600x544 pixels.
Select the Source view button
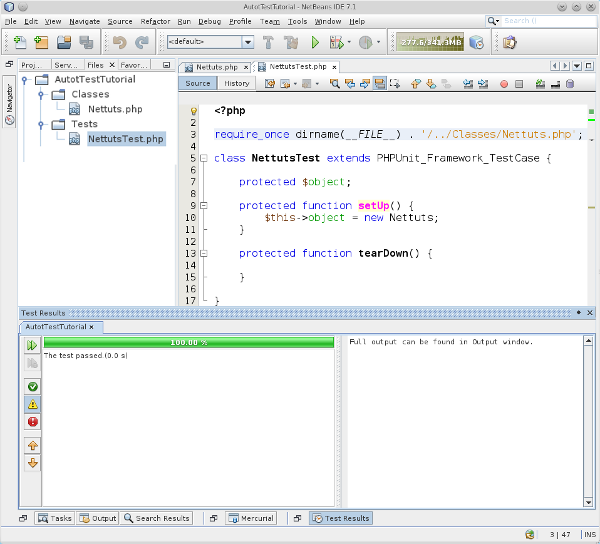(x=197, y=83)
